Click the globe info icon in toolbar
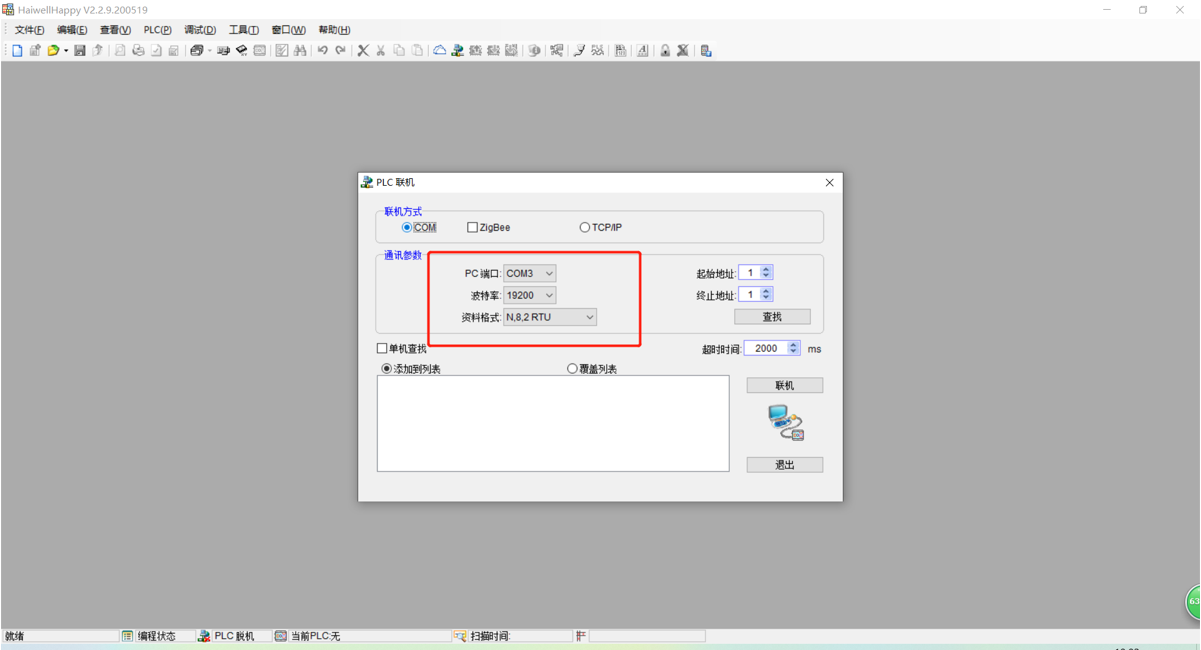1201x650 pixels. (x=534, y=50)
